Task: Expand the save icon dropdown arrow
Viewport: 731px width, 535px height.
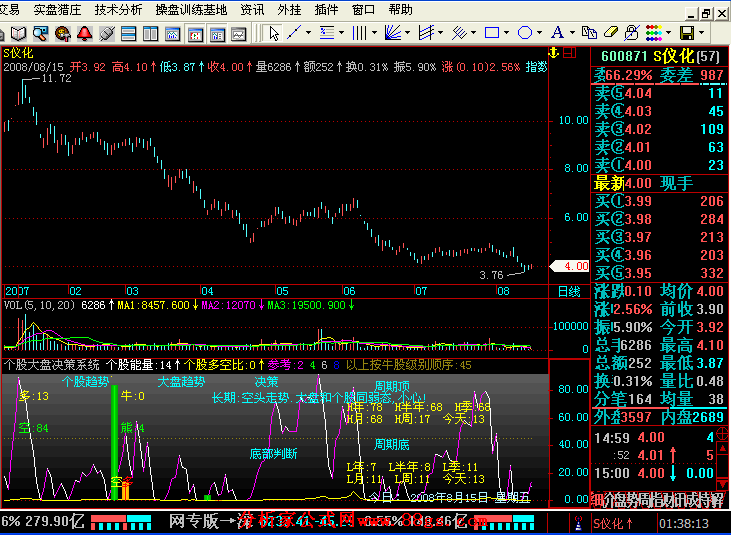Action: click(701, 33)
